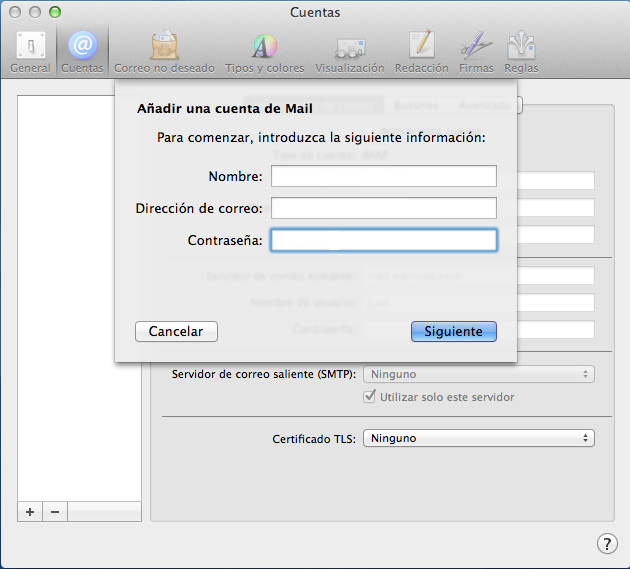
Task: Toggle Utilizar solo este servidor checkbox
Action: coord(369,397)
